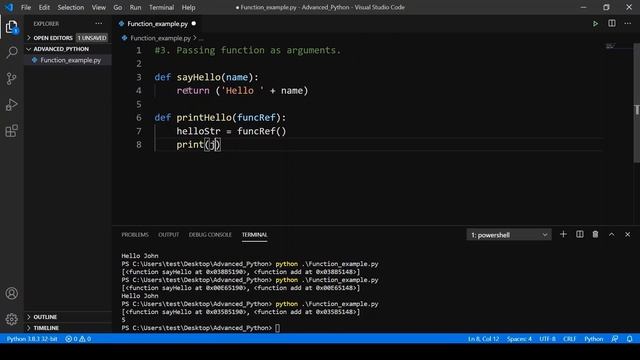
Task: Open the Source Control view
Action: (11, 78)
